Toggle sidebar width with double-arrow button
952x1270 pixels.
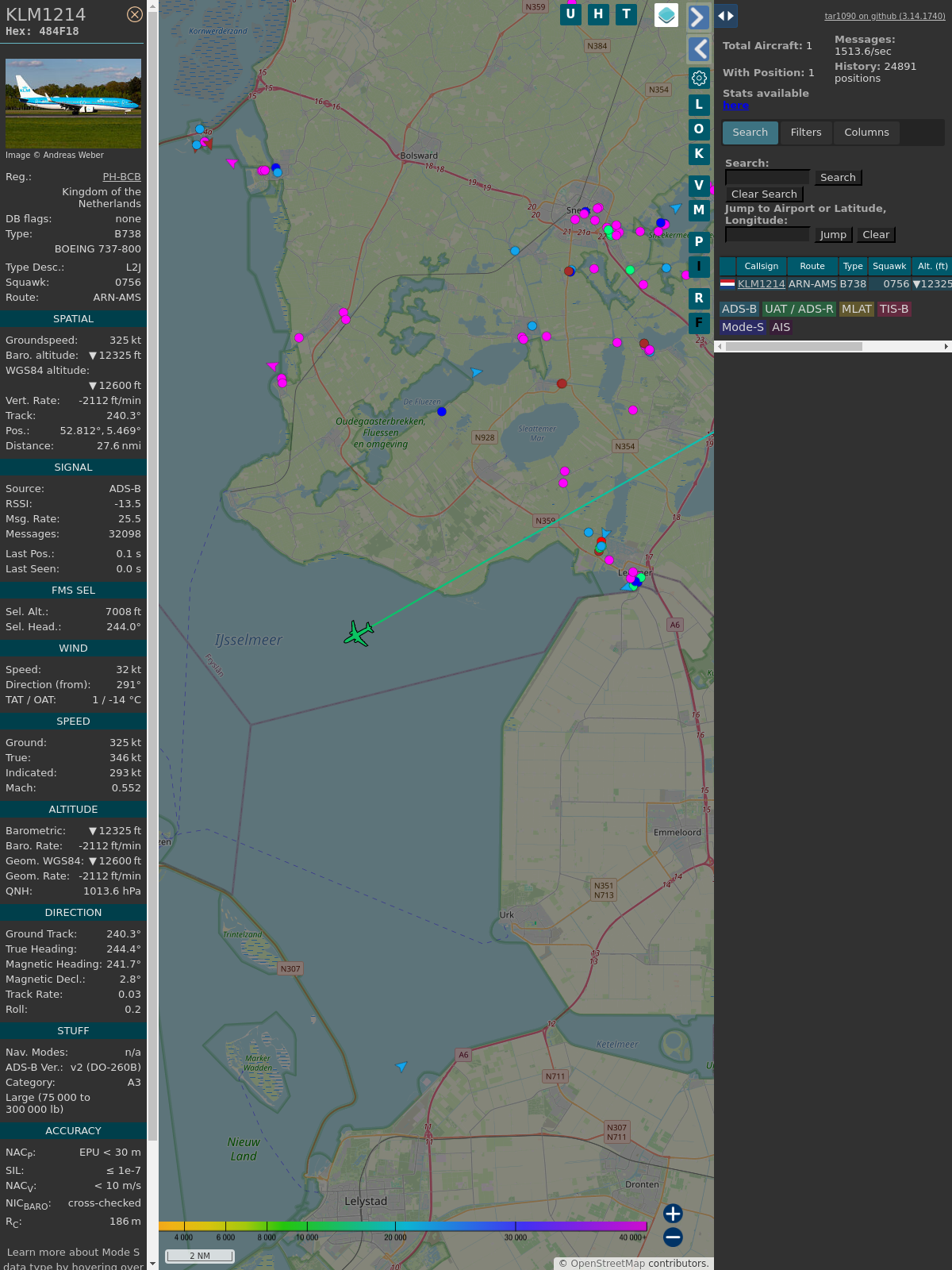click(x=726, y=16)
